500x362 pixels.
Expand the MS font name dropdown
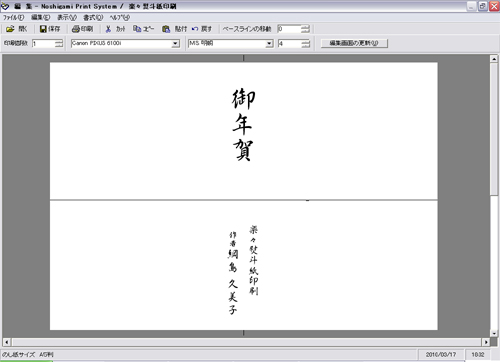pos(269,44)
